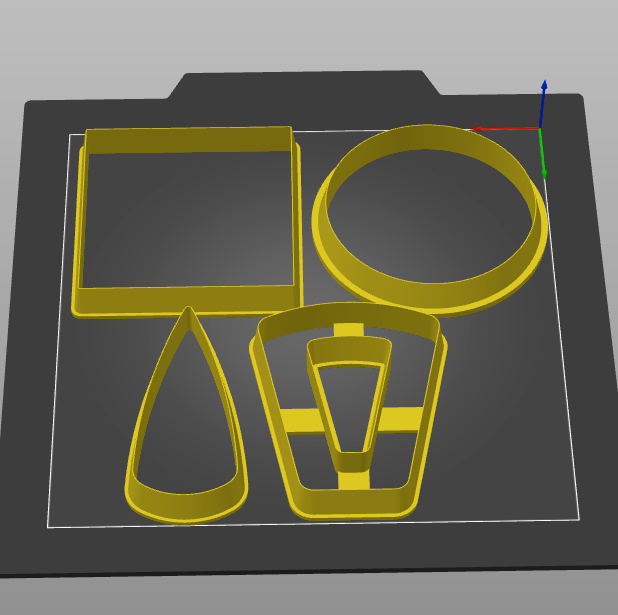Click the bottom bridge of the trapezoid cutter
This screenshot has height=615, width=618.
352,482
